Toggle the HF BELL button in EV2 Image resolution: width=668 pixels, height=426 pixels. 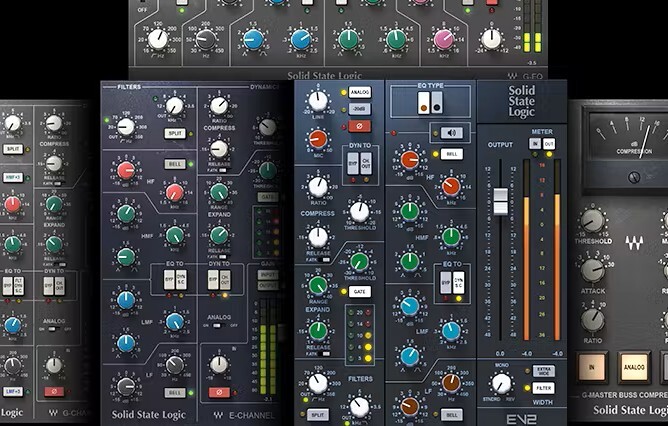point(452,154)
